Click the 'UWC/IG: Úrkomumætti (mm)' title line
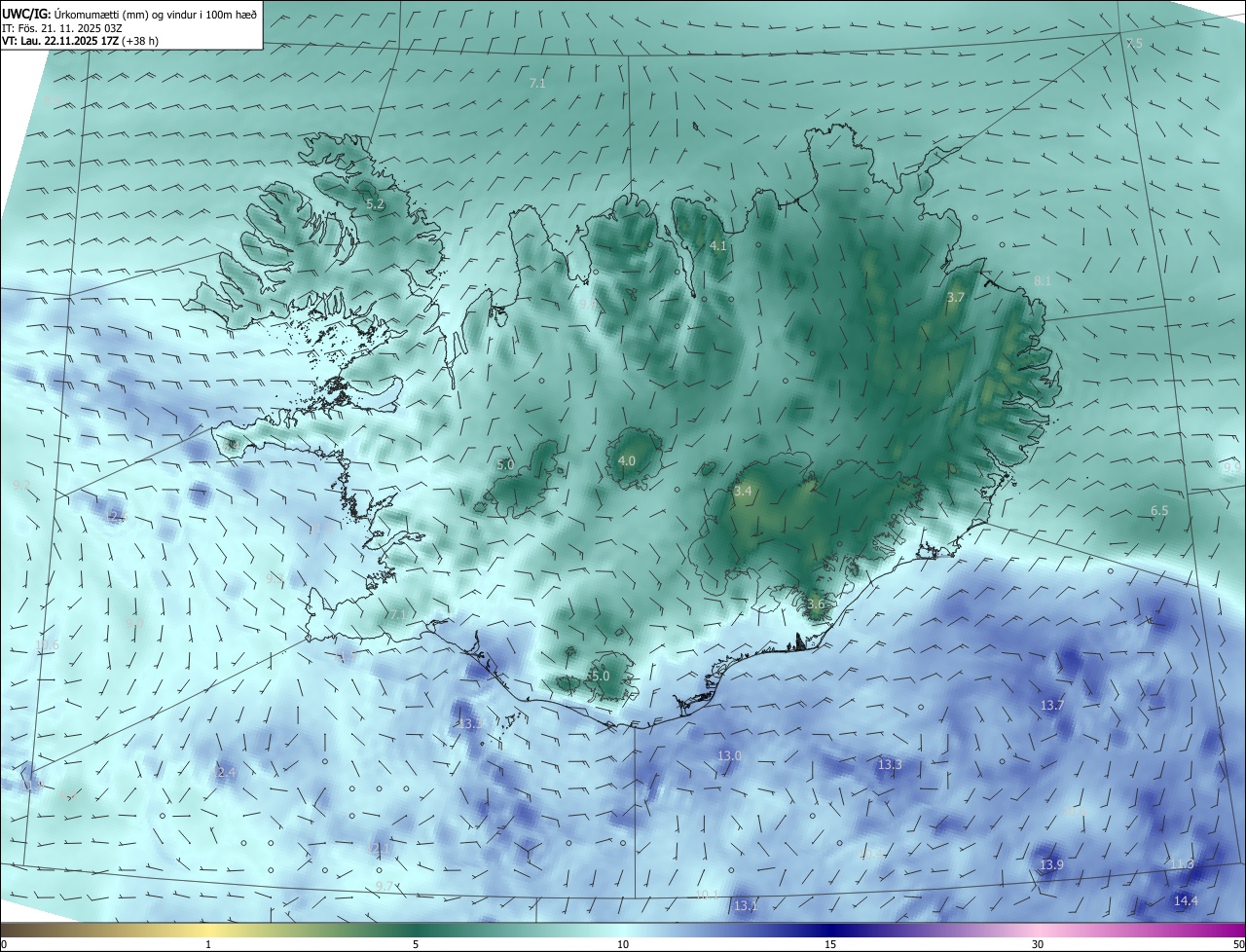 point(129,14)
